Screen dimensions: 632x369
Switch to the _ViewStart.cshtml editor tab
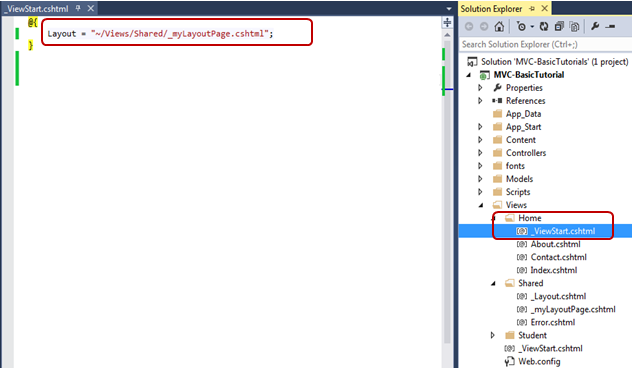(37, 8)
